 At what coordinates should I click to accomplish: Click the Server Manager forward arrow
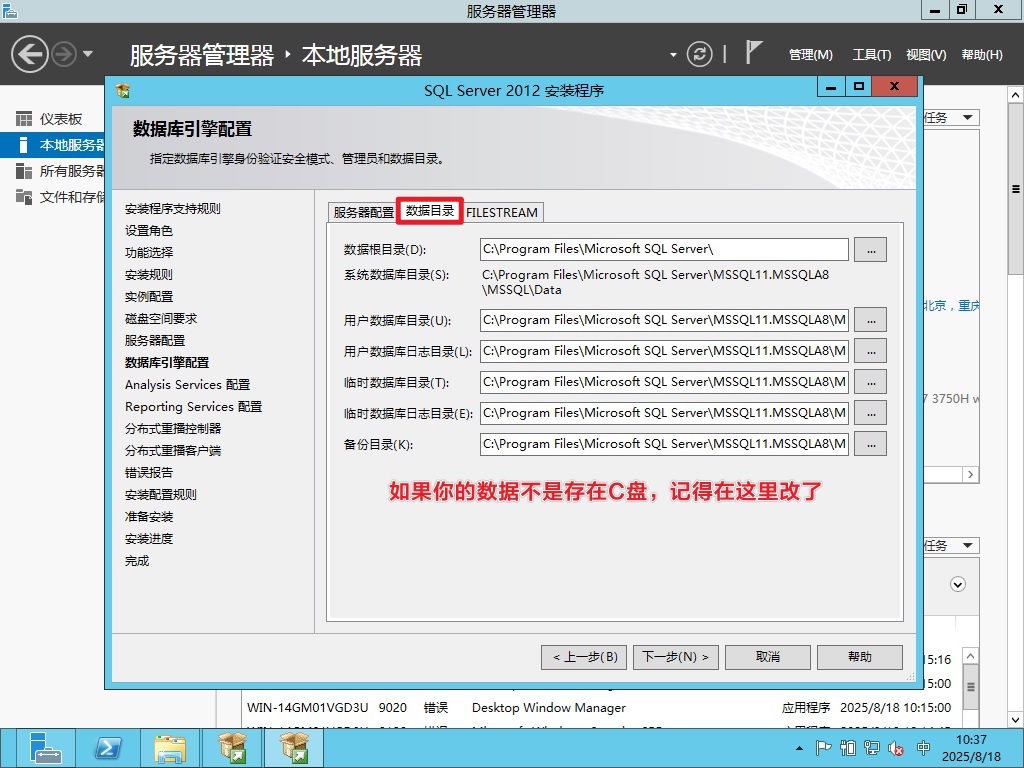pyautogui.click(x=64, y=54)
